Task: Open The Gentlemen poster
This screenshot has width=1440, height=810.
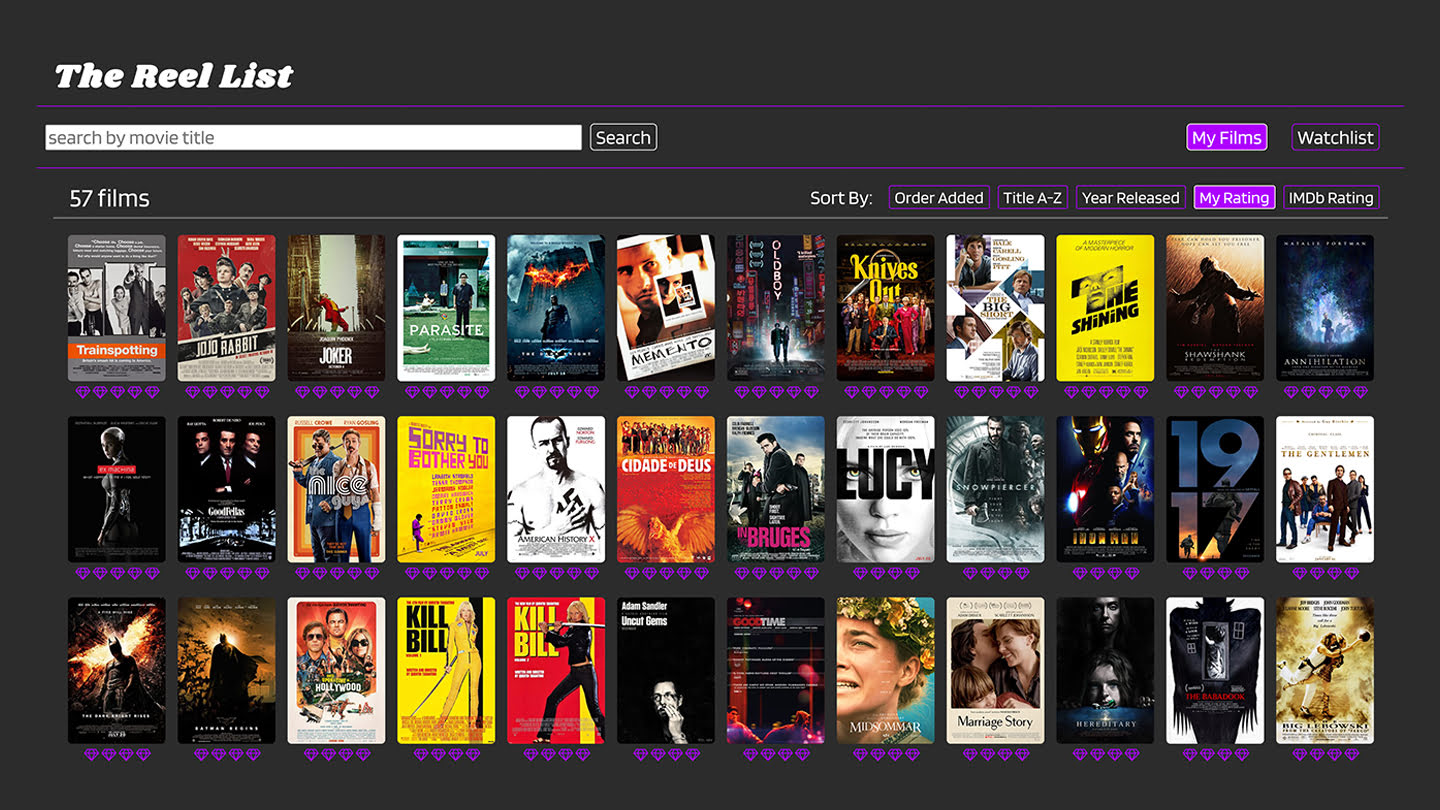Action: pyautogui.click(x=1325, y=490)
